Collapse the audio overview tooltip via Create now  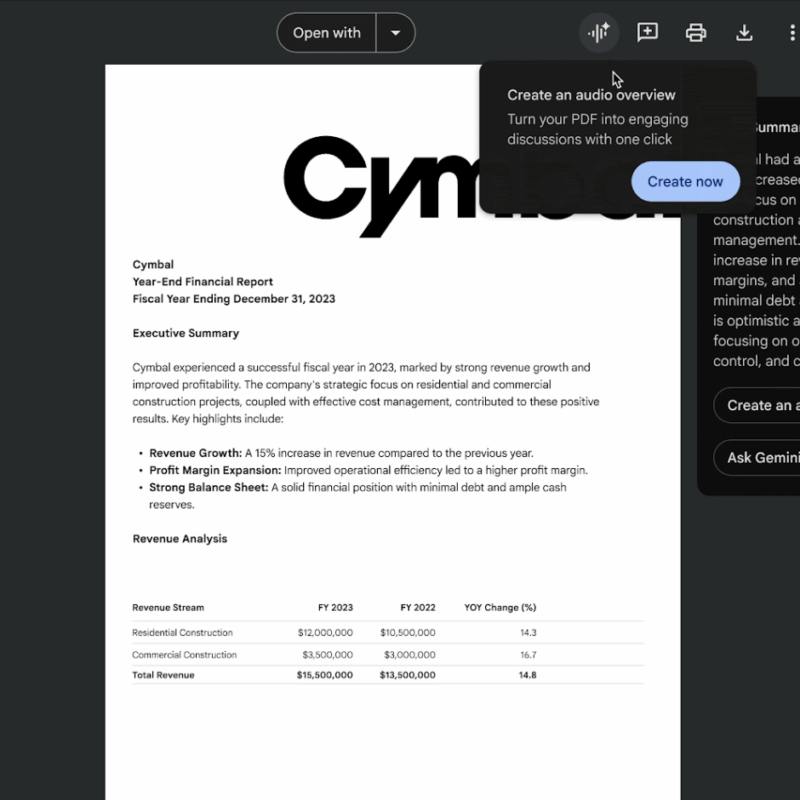pos(685,181)
